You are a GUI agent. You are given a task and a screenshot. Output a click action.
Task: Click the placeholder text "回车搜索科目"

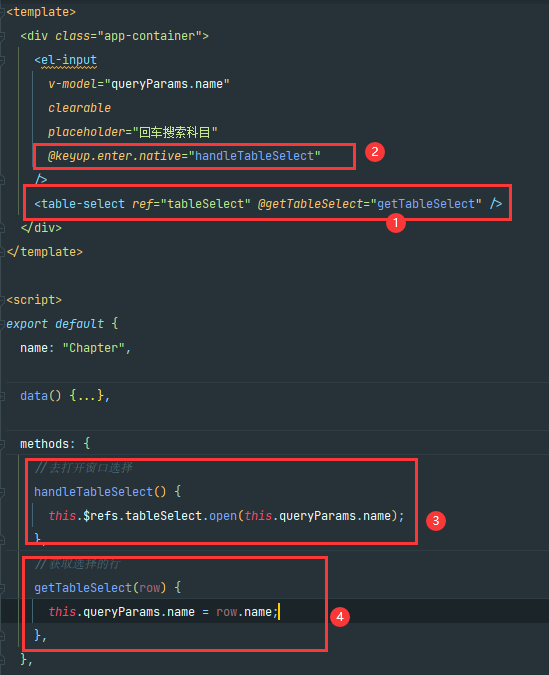click(x=174, y=132)
